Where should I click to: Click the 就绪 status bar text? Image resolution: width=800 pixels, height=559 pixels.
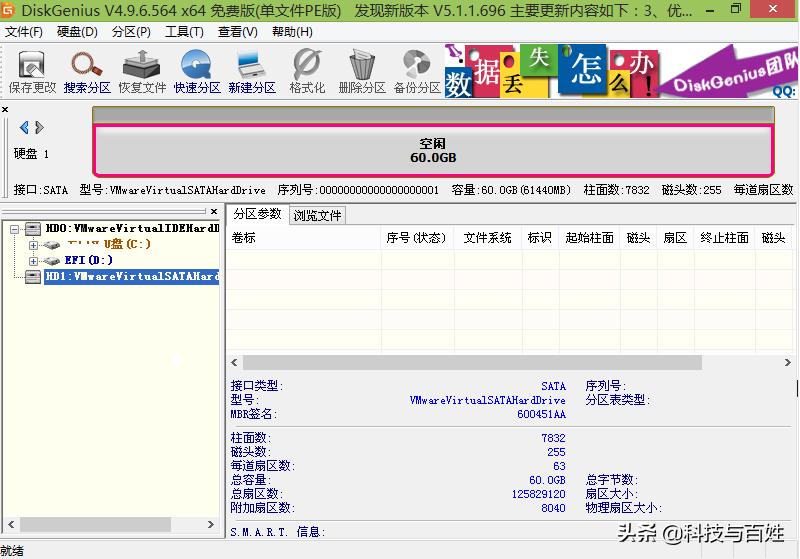12,551
